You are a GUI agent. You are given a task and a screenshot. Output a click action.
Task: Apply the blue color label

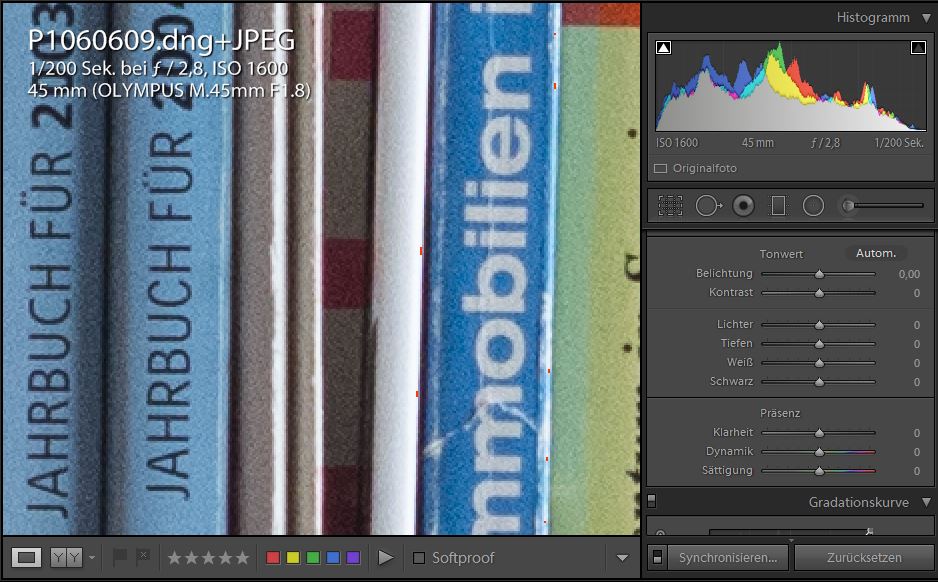tap(333, 558)
